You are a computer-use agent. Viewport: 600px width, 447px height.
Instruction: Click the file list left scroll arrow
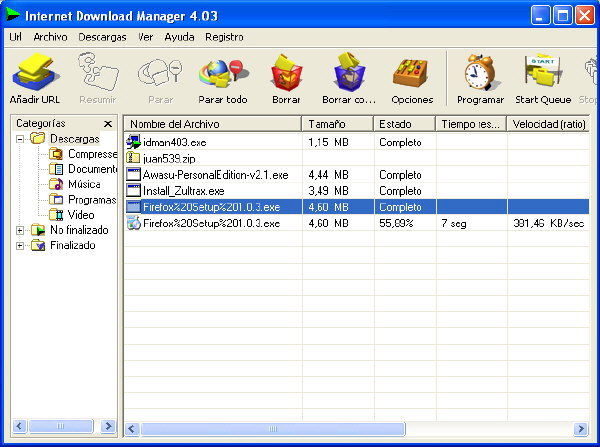[x=132, y=429]
